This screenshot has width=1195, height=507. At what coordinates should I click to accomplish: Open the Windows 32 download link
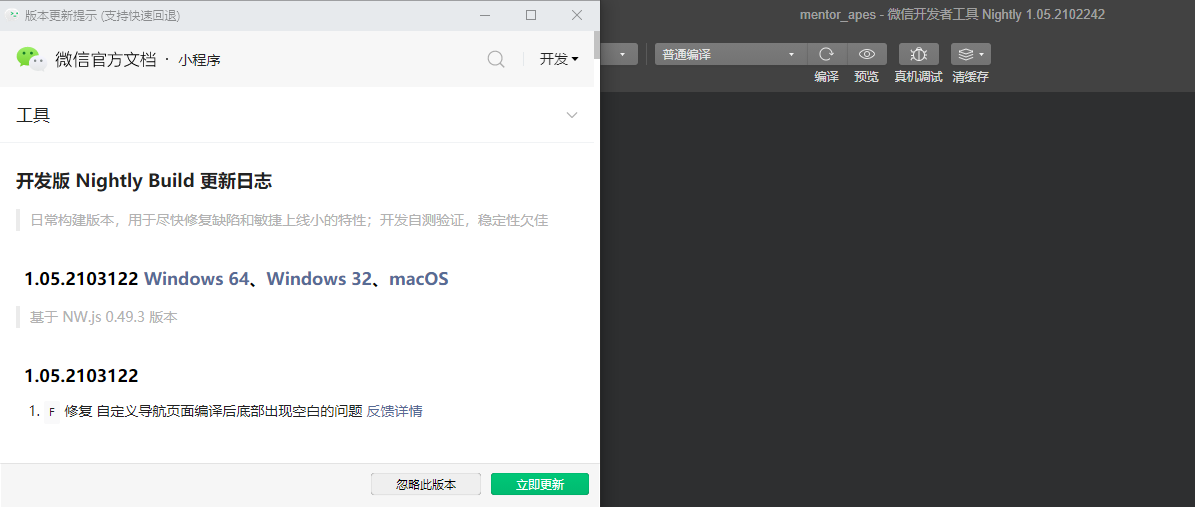tap(319, 279)
